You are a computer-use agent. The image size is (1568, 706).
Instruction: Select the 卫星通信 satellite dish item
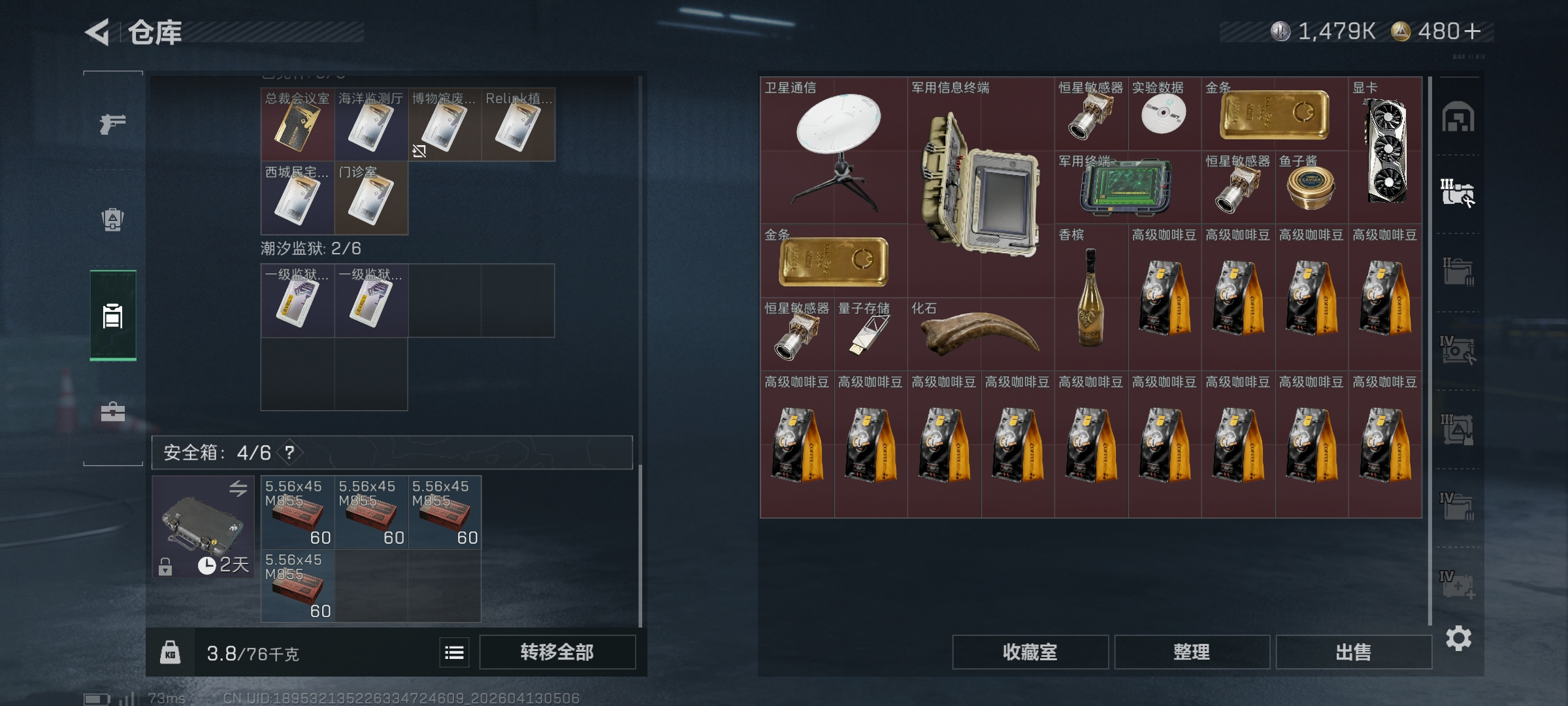pos(834,150)
